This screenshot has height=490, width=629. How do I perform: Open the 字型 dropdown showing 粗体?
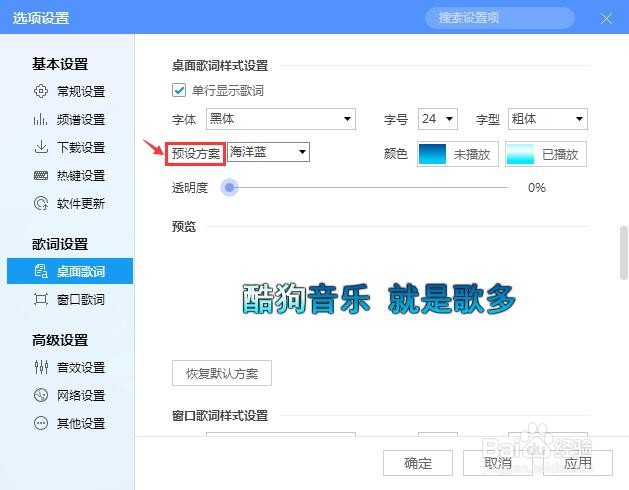(548, 119)
